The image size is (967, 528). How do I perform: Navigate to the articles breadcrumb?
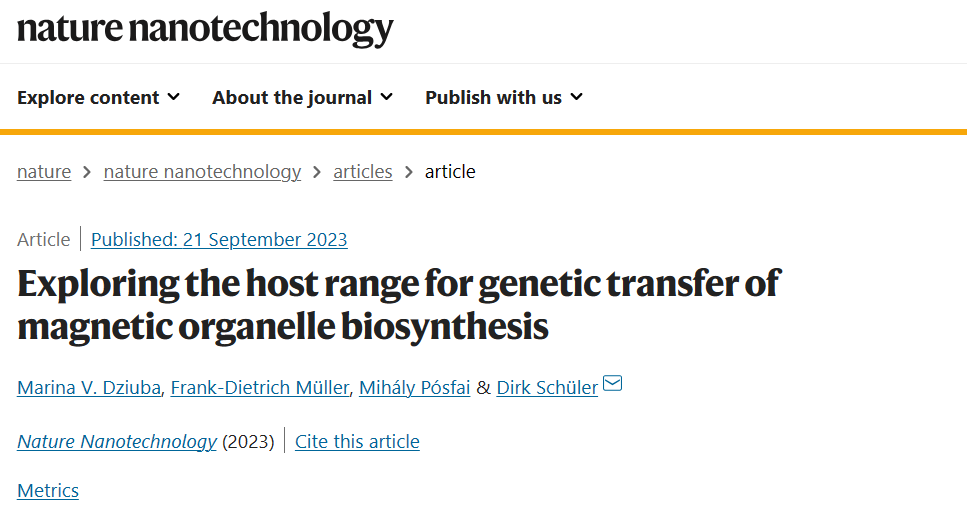click(x=363, y=171)
